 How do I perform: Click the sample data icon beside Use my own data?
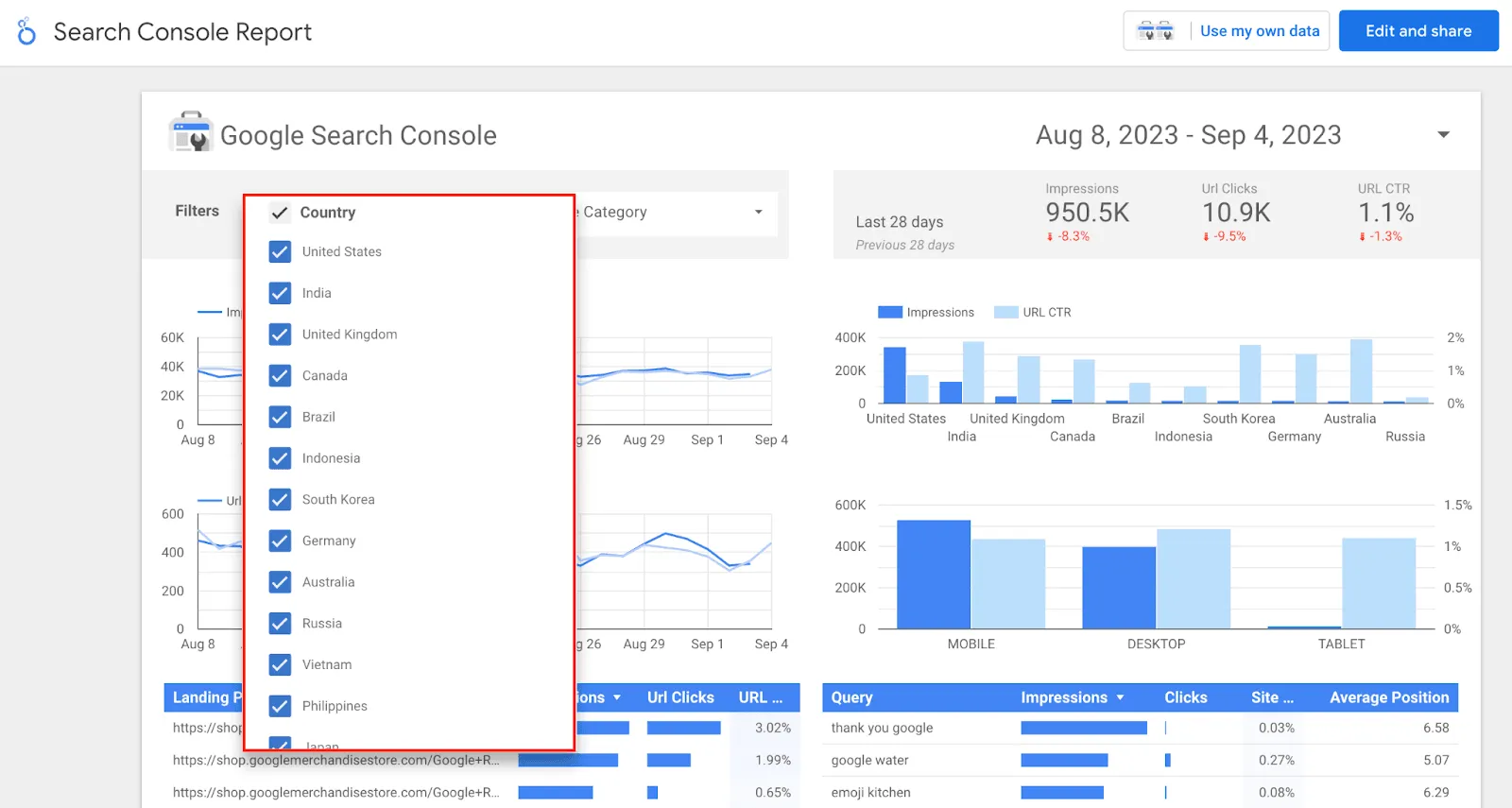(1155, 31)
